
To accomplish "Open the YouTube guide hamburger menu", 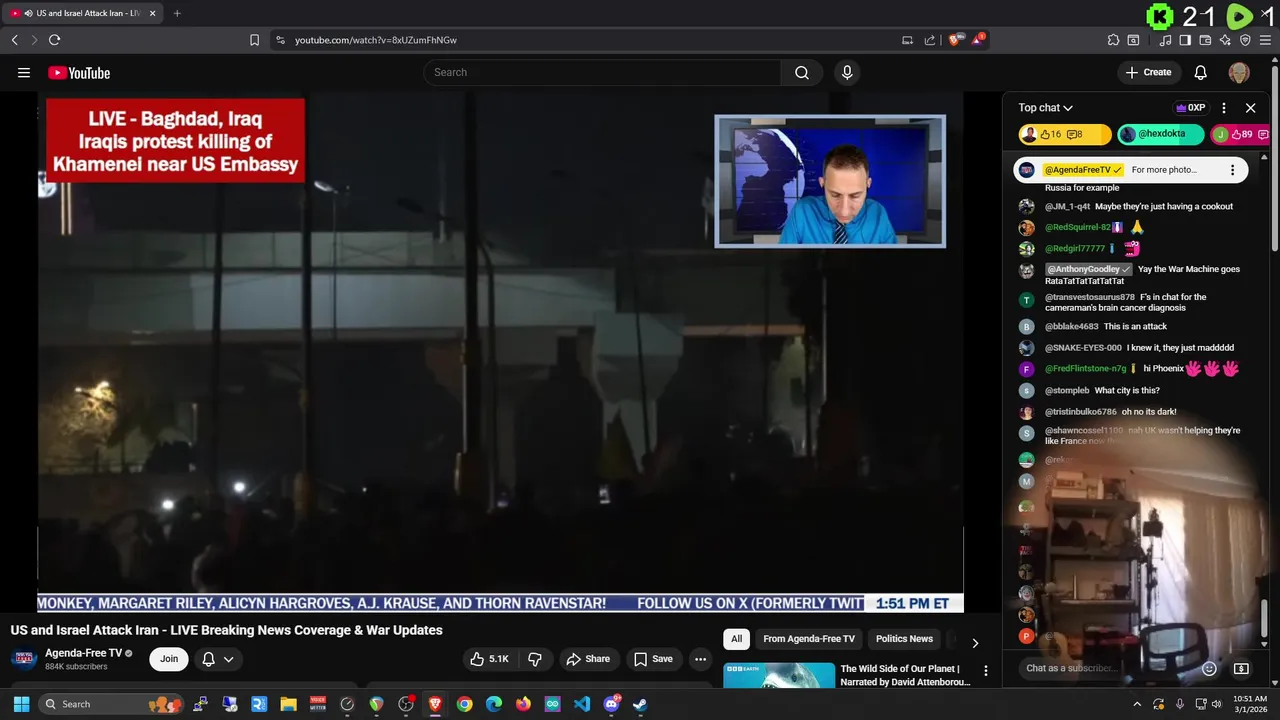I will click(24, 72).
